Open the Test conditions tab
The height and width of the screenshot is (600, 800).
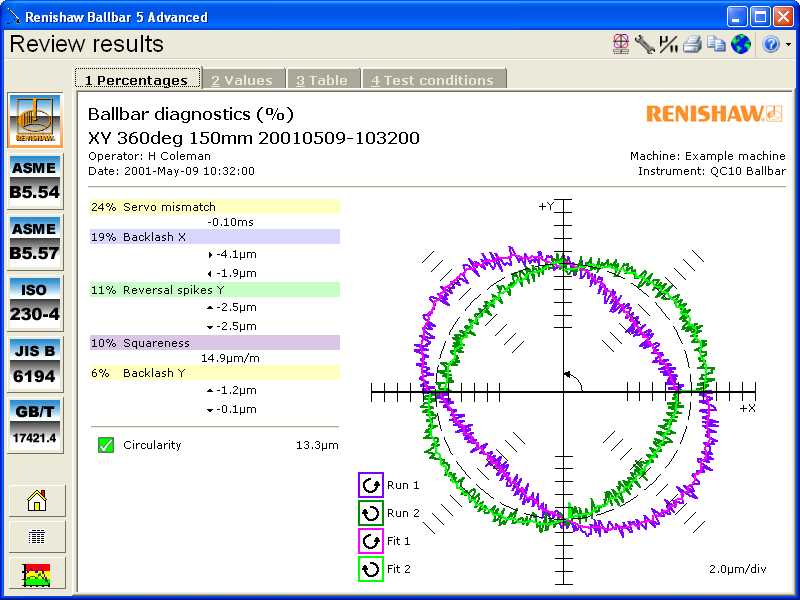coord(432,80)
